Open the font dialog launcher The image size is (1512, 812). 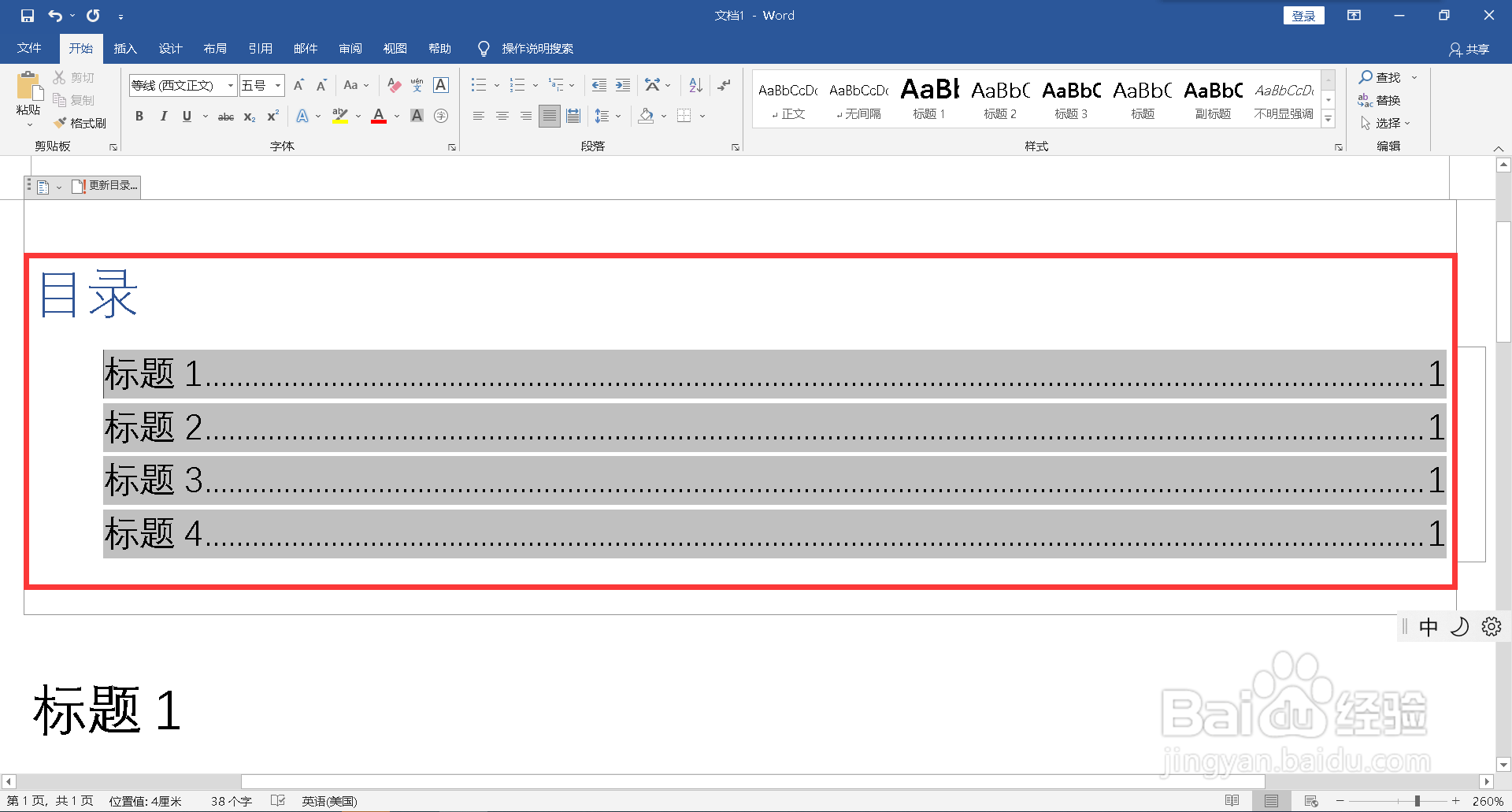[x=452, y=147]
